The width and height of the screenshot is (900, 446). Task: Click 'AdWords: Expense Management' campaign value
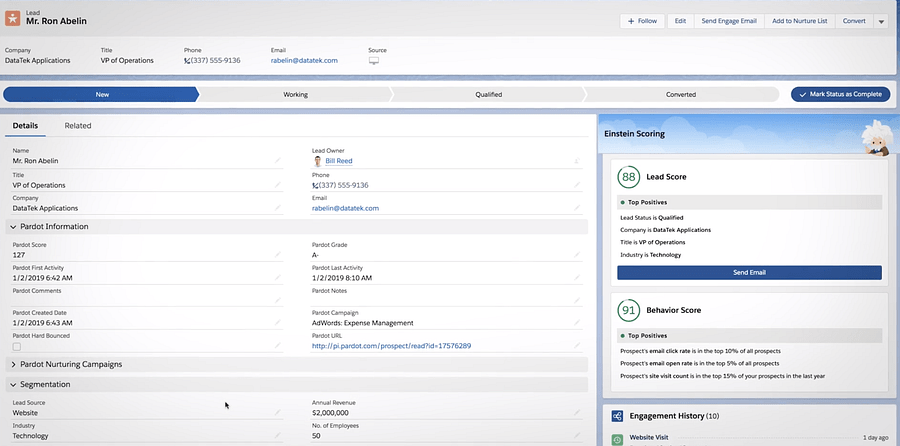tap(363, 323)
